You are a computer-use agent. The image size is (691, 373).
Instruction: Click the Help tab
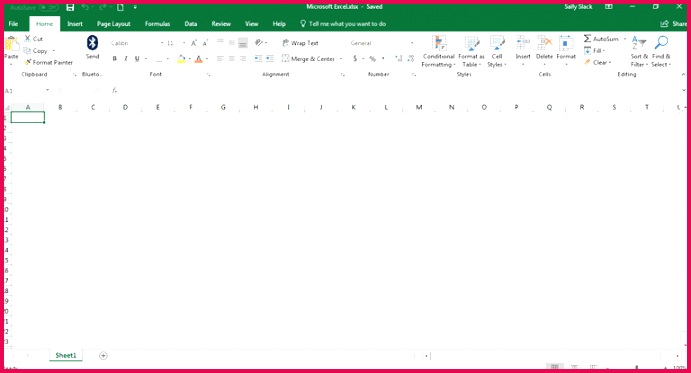click(x=279, y=24)
